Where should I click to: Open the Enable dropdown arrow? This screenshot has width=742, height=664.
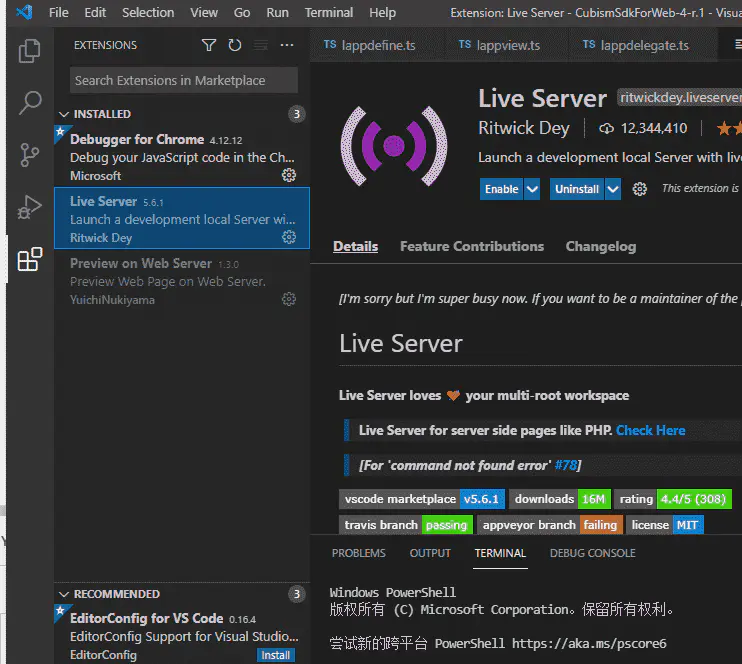(x=532, y=189)
